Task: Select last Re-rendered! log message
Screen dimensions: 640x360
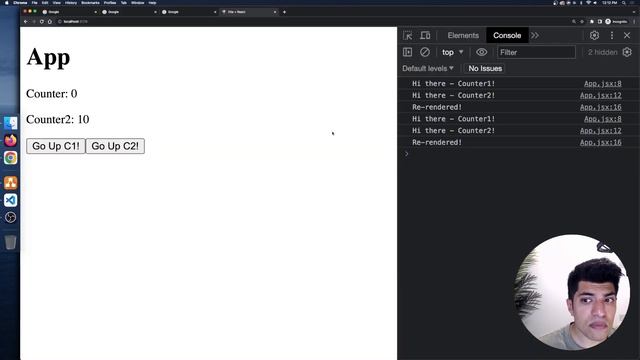Action: click(437, 142)
